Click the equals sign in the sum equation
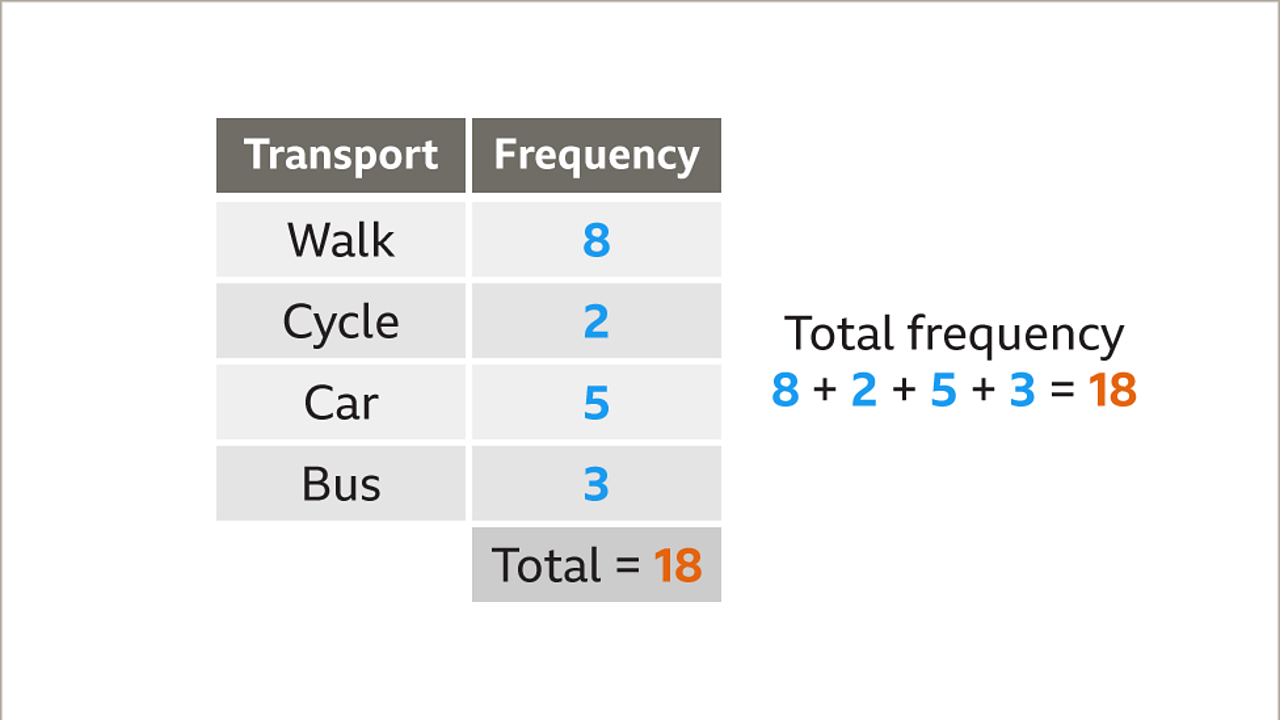The image size is (1280, 720). (1061, 390)
